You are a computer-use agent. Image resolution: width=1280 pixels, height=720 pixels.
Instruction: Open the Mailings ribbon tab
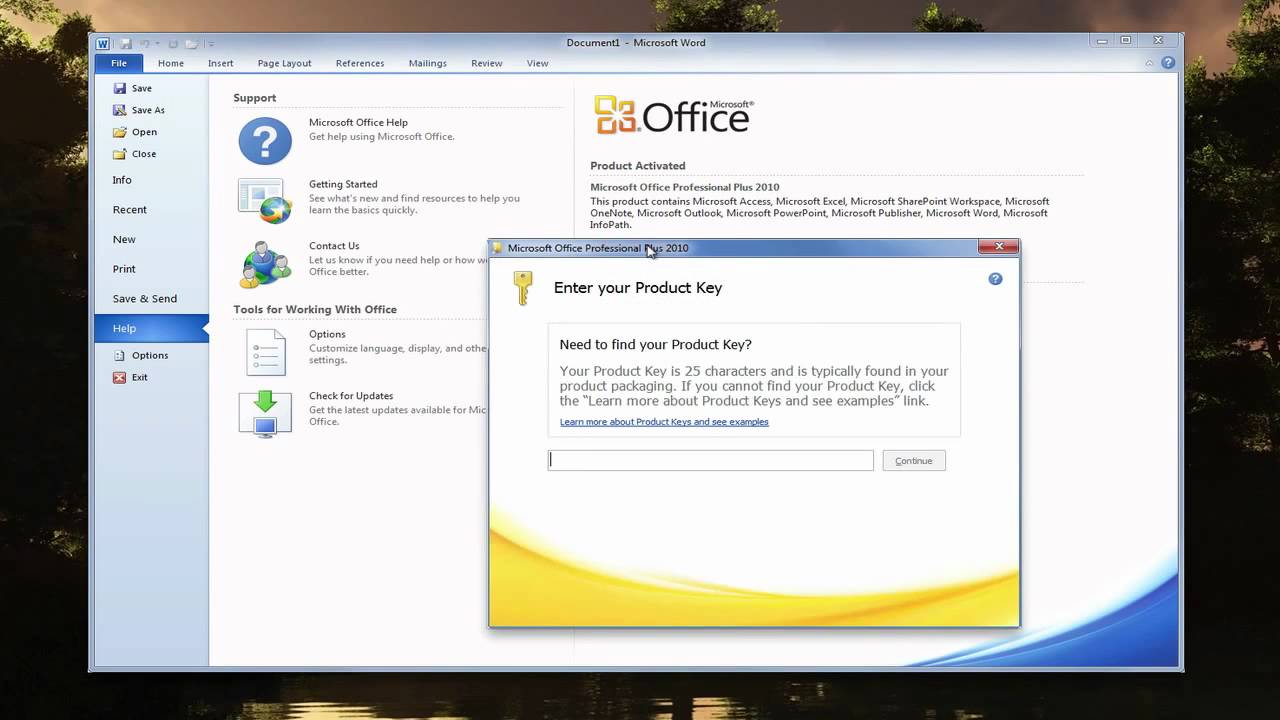click(428, 63)
